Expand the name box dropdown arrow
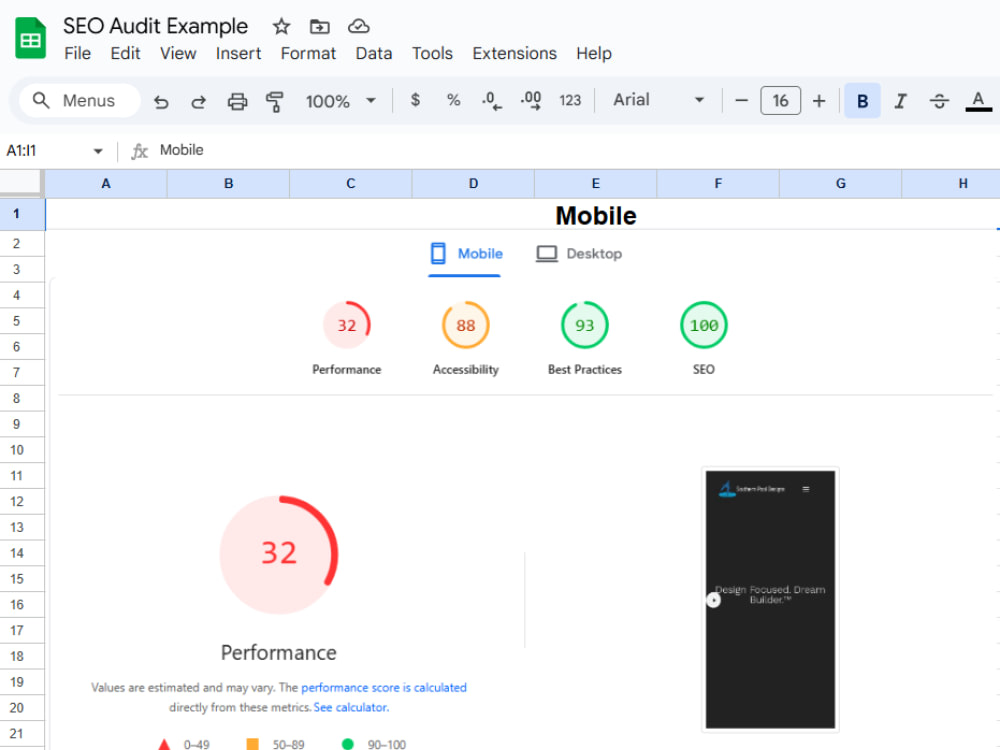 (98, 151)
